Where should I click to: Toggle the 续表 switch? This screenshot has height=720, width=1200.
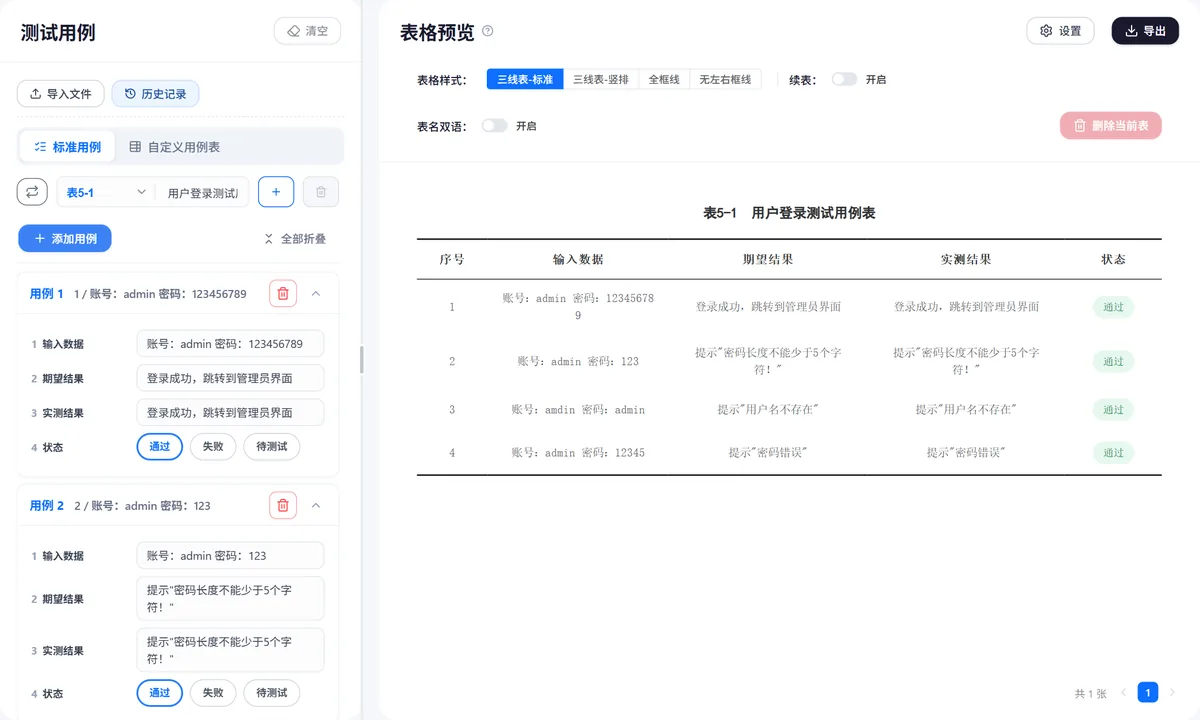[844, 79]
